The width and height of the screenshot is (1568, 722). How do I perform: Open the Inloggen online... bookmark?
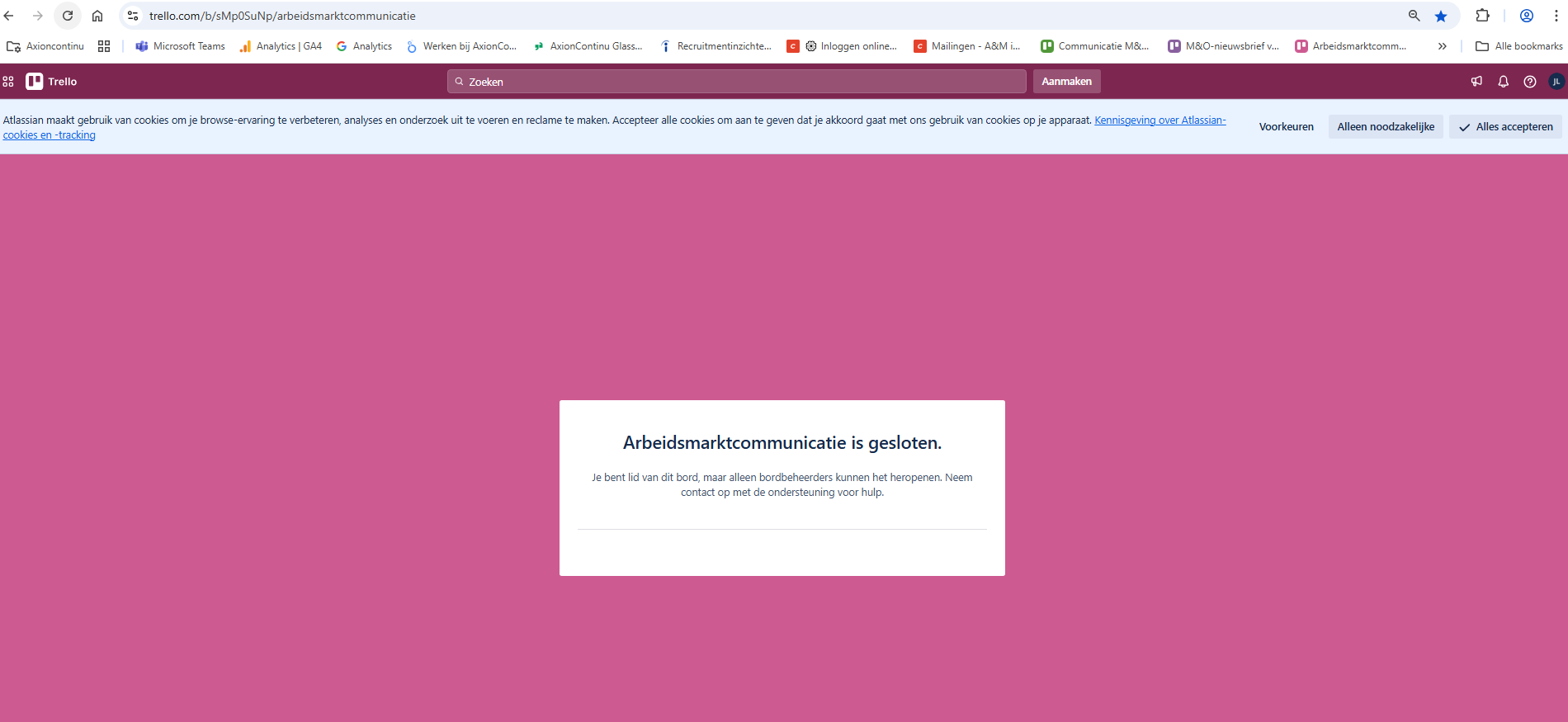(843, 46)
